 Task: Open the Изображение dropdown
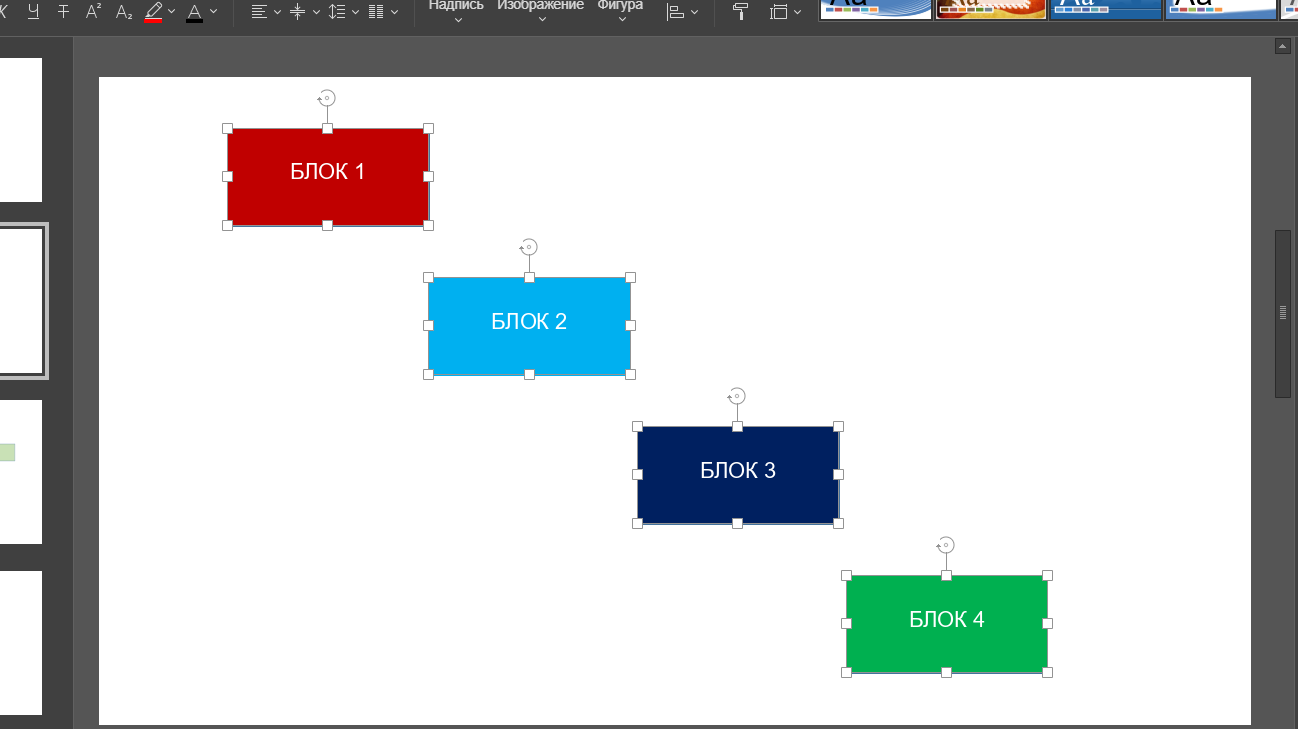(x=540, y=10)
